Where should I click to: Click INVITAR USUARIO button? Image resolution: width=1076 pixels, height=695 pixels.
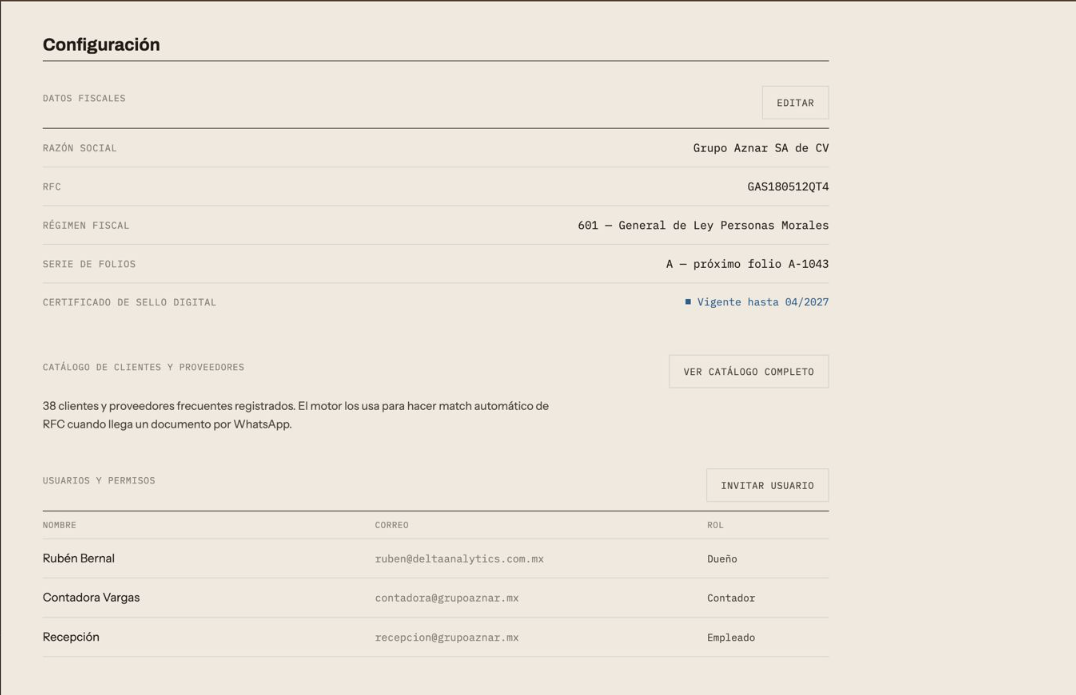point(767,485)
